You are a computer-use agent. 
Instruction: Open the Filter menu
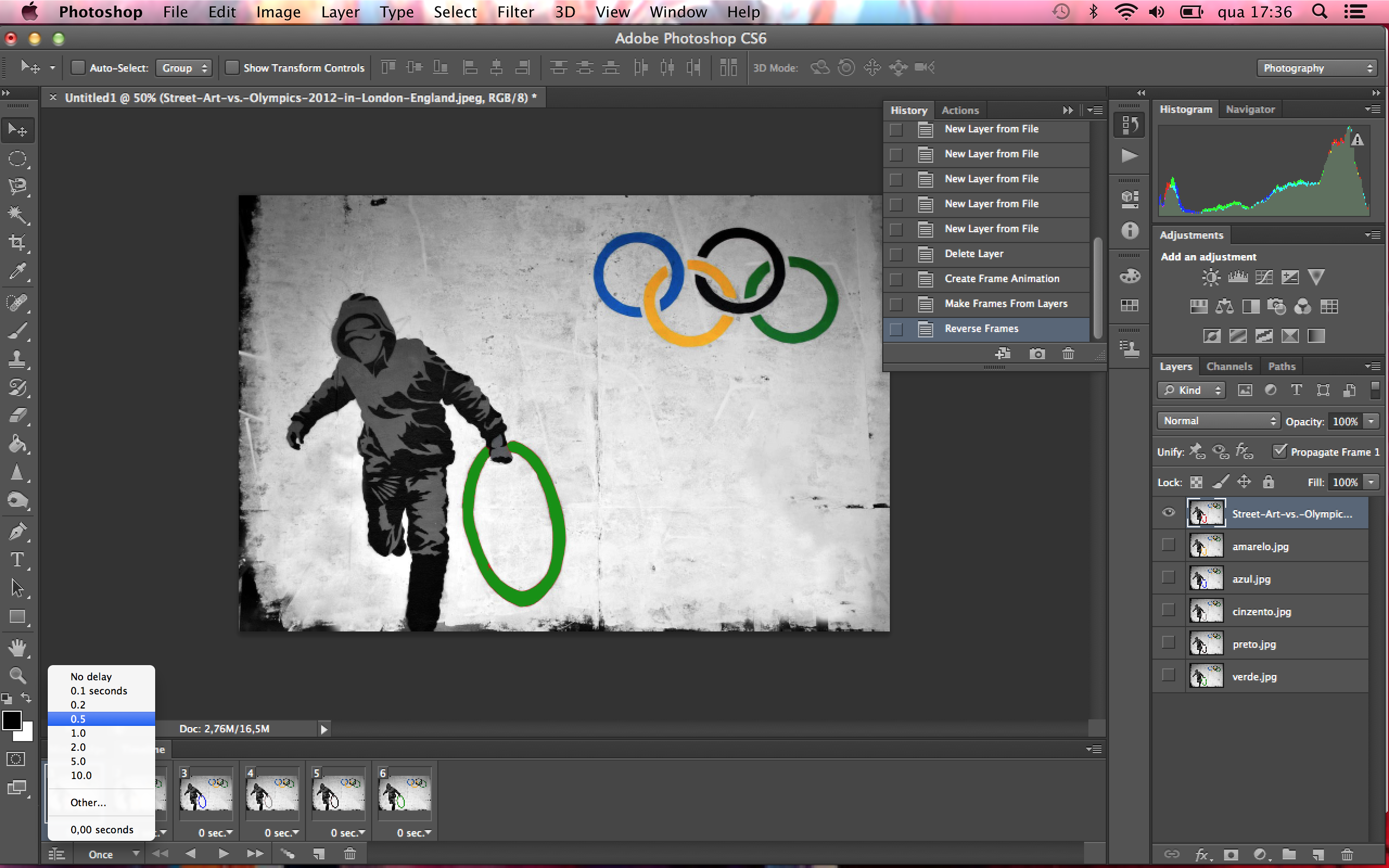(515, 12)
